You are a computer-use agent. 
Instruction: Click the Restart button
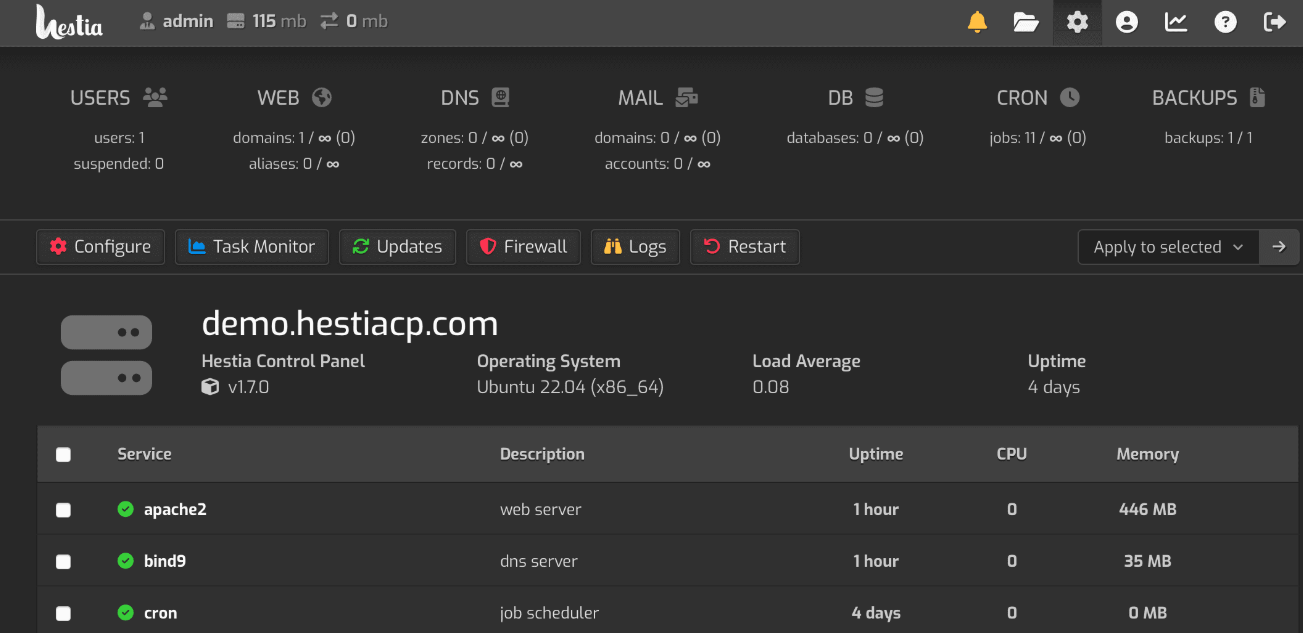(x=745, y=247)
